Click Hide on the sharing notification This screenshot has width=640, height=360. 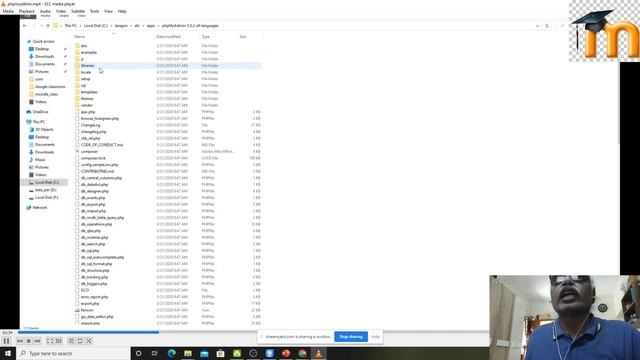point(376,337)
